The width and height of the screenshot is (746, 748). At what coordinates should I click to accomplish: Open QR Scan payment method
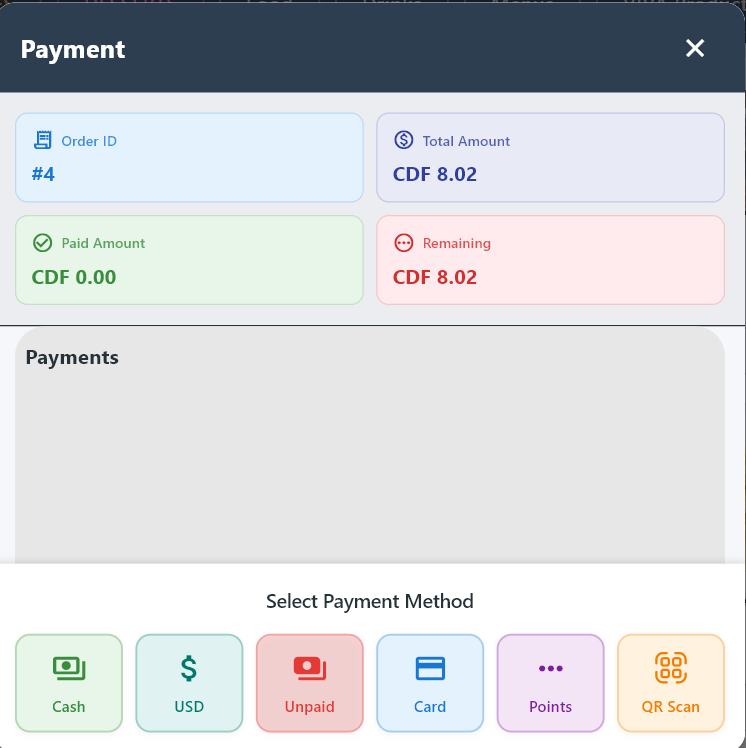pos(671,683)
